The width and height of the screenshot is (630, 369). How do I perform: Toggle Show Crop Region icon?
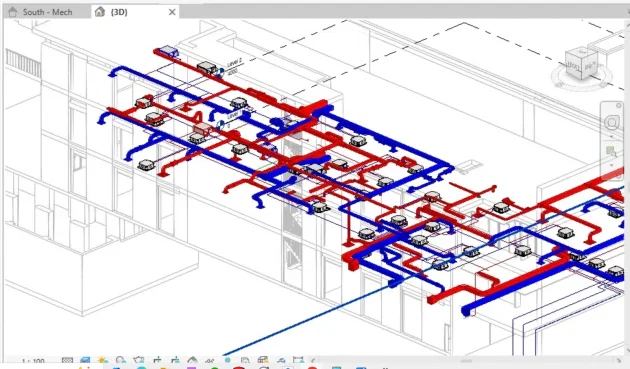[175, 360]
